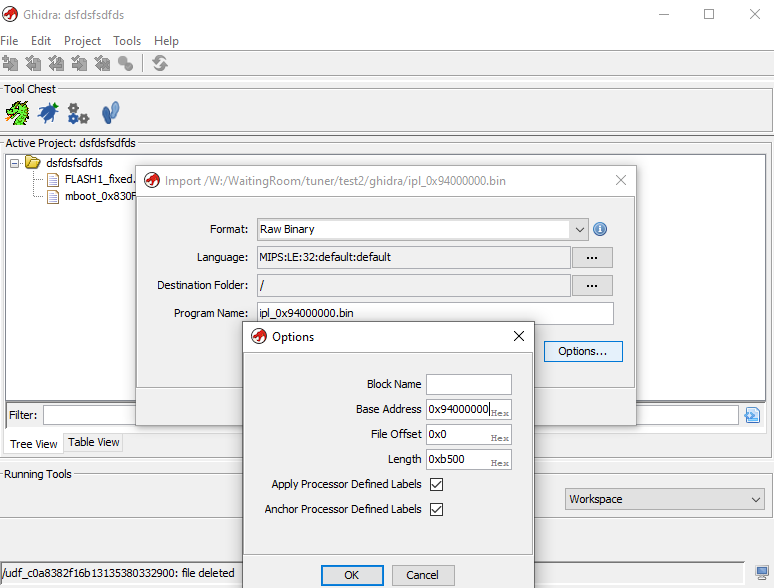The width and height of the screenshot is (774, 588).
Task: Click the format info icon
Action: 600,229
